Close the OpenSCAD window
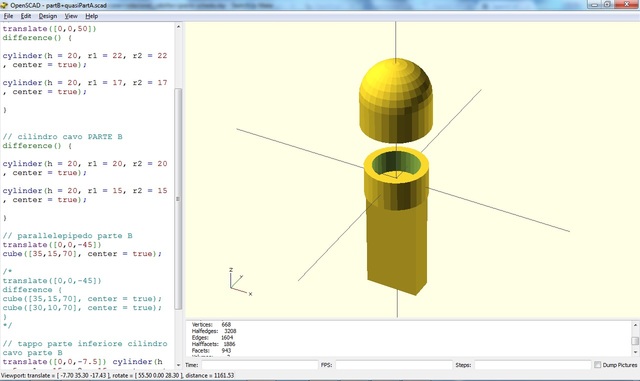This screenshot has height=381, width=640. click(x=627, y=4)
